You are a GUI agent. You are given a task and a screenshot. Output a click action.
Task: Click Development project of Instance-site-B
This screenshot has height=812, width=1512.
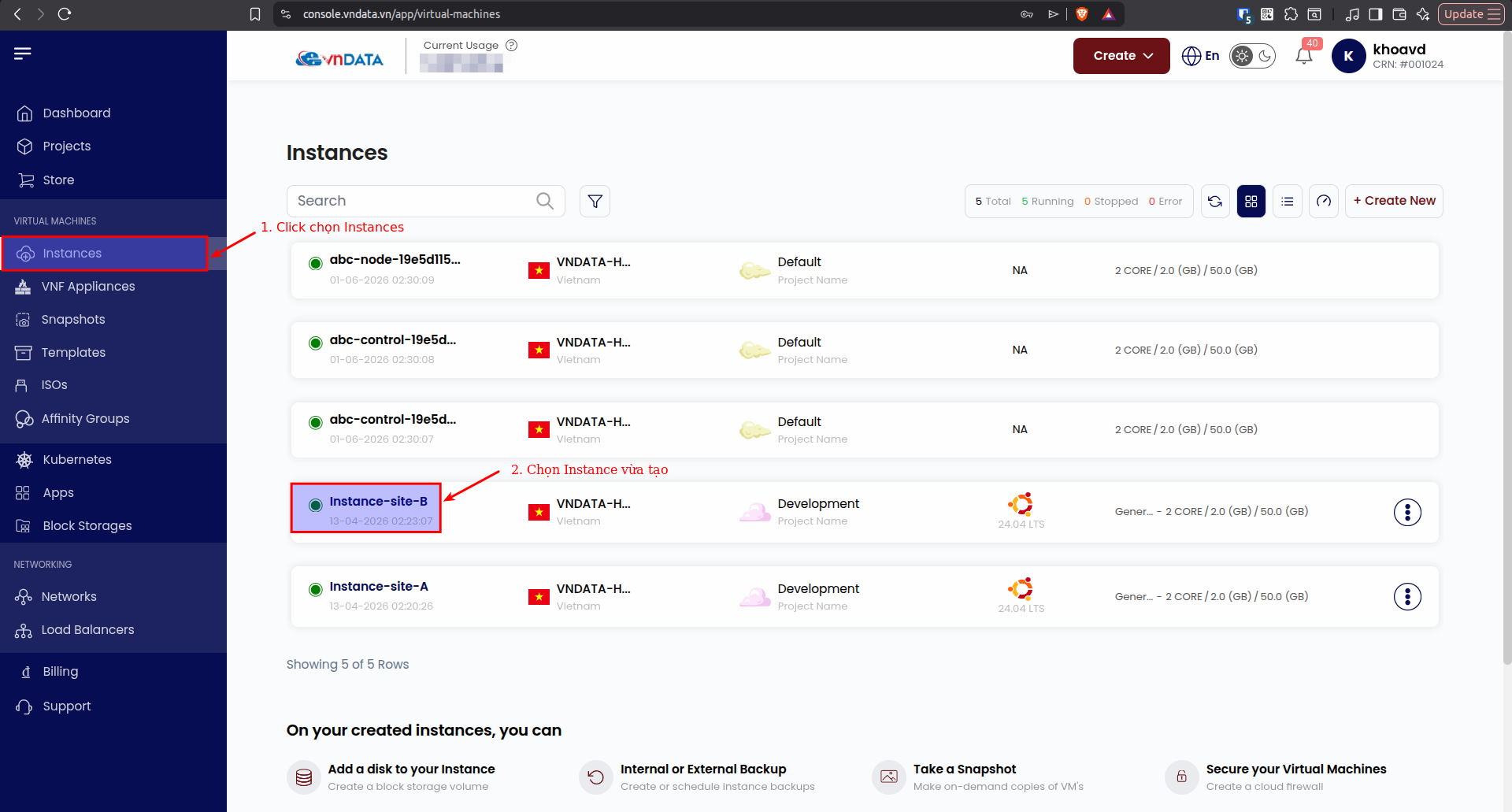click(x=818, y=504)
